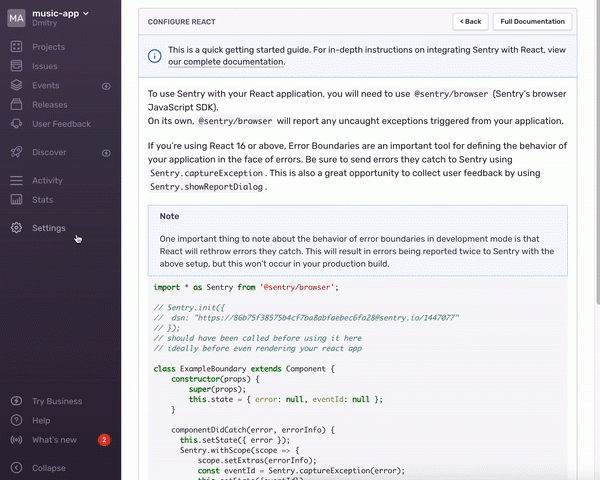This screenshot has width=600, height=480.
Task: Click the Back button
Action: [x=469, y=21]
